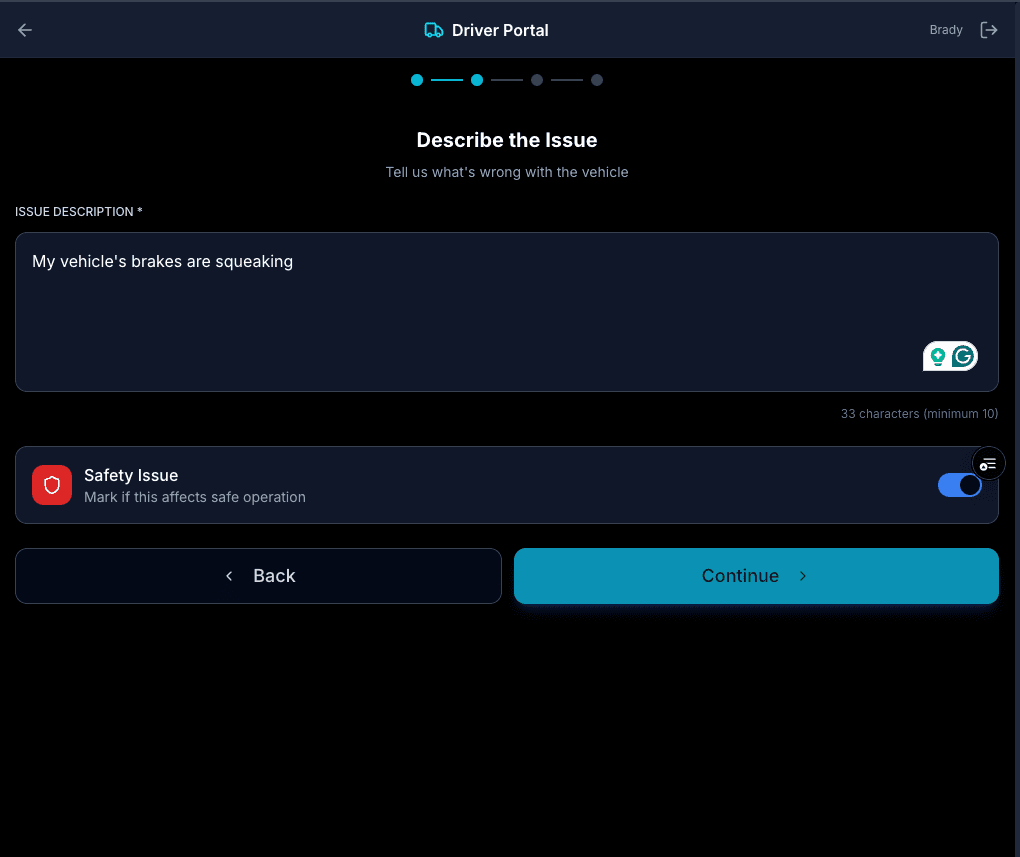Click the red shield icon beside Safety Issue
The width and height of the screenshot is (1020, 857).
point(52,485)
